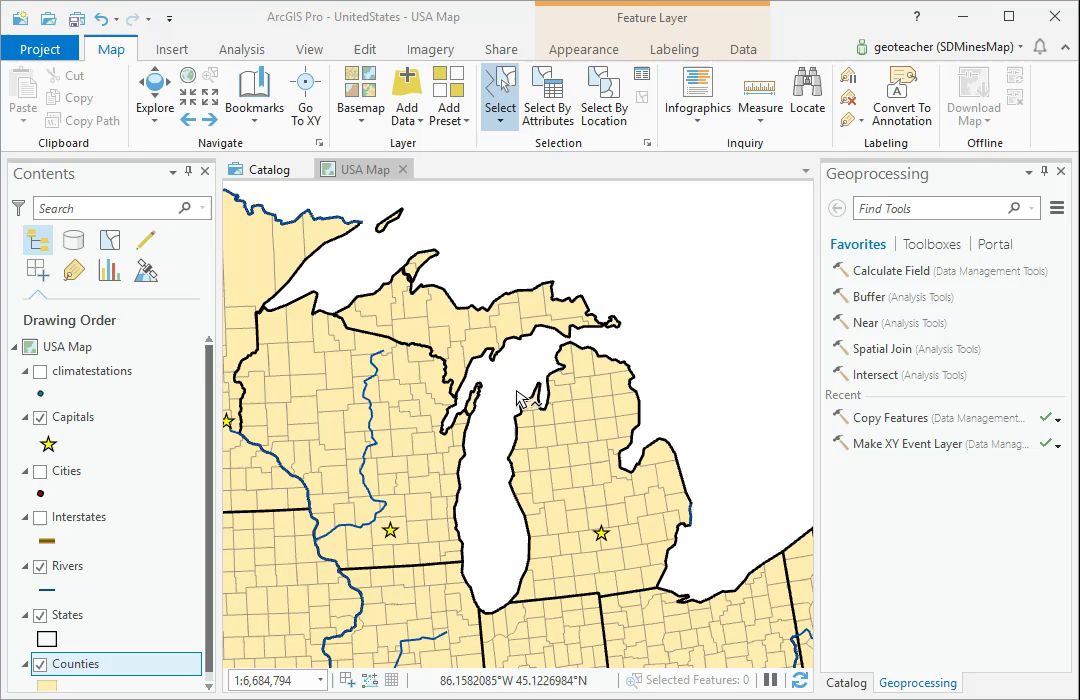1080x700 pixels.
Task: Switch to List By Charts view
Action: [110, 270]
